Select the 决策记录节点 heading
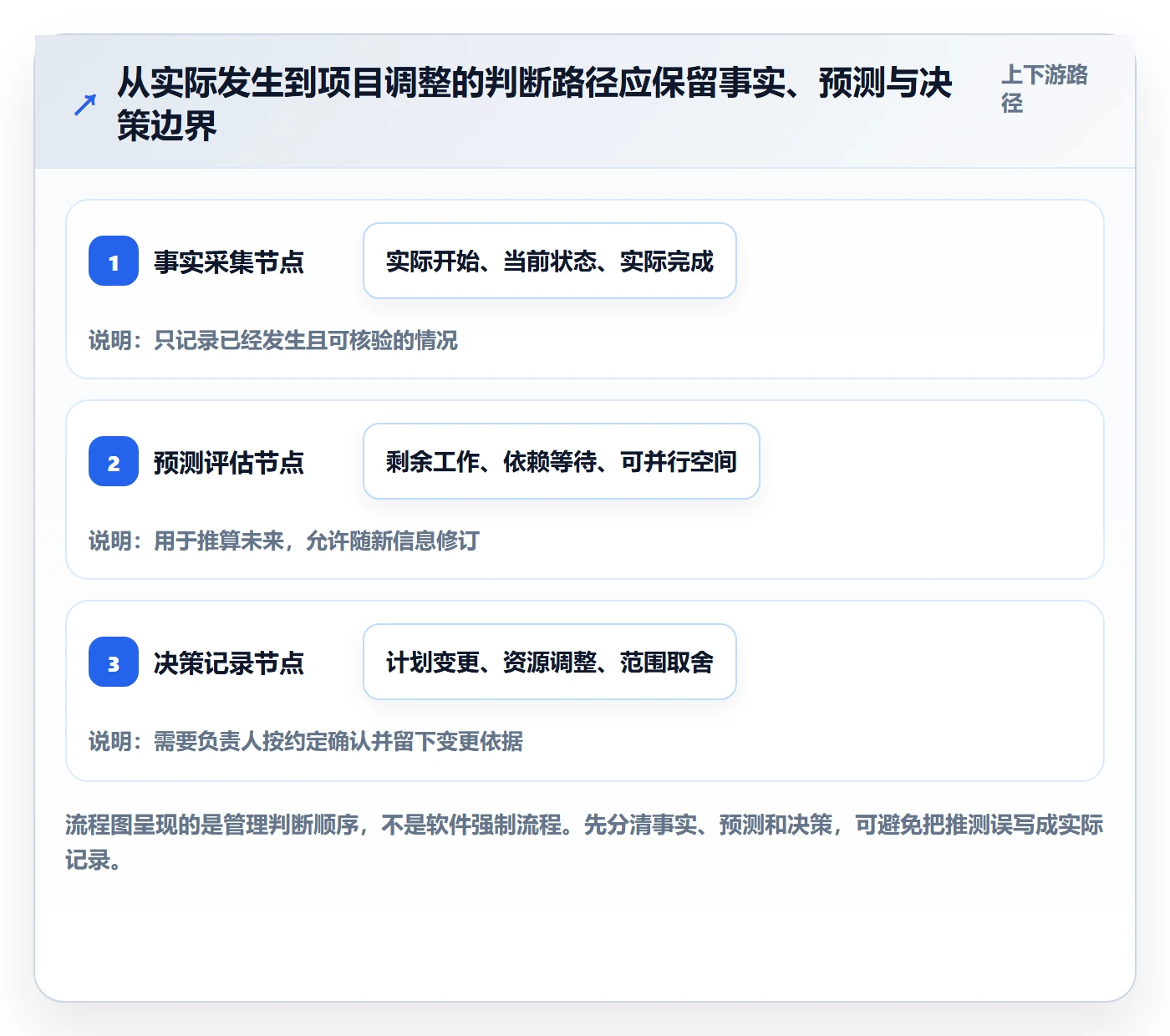 (x=229, y=663)
